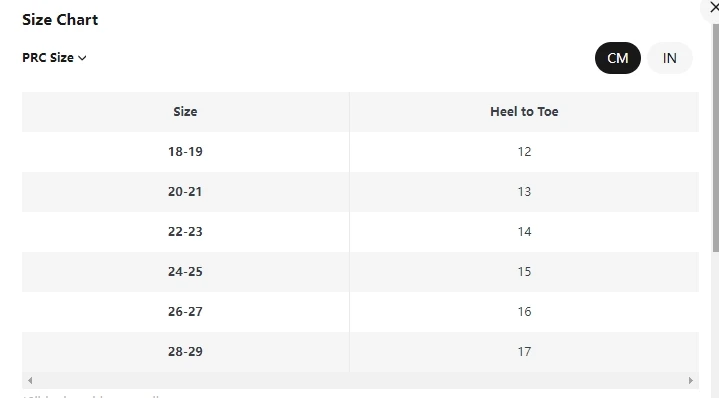
Task: Click the left arrow of horizontal scrollbar
Action: pos(30,380)
